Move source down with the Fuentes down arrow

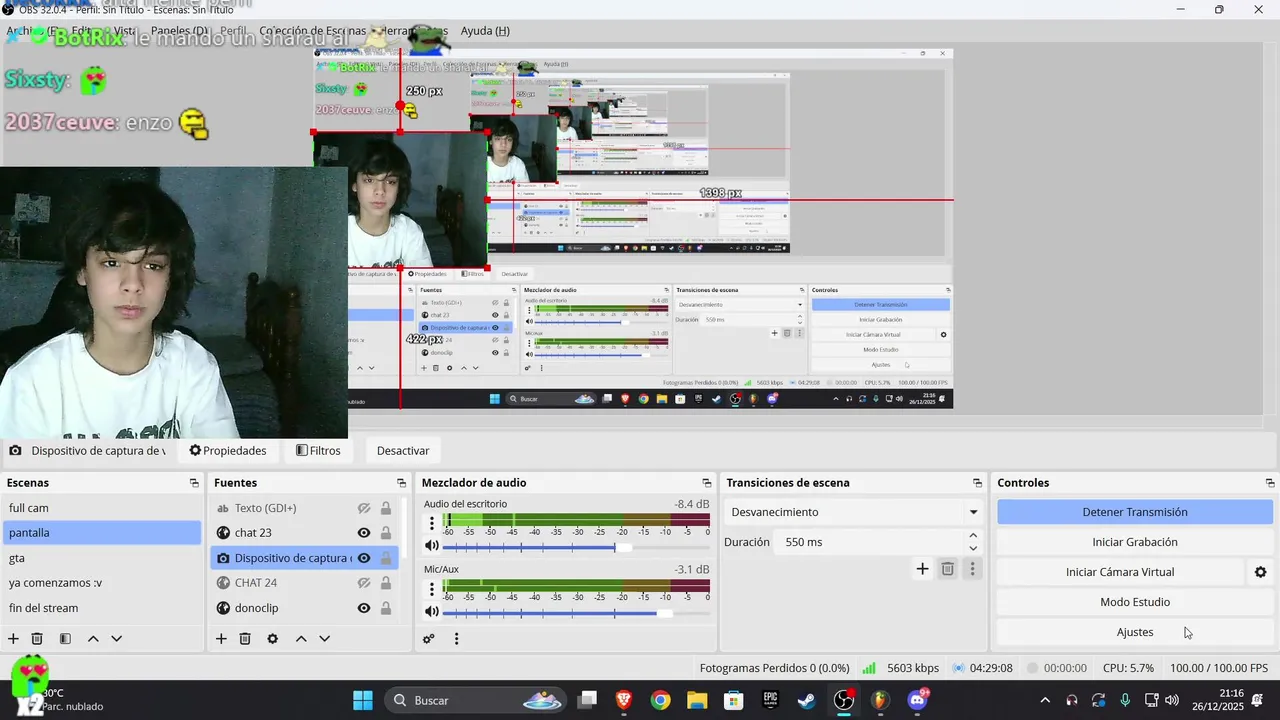[324, 639]
